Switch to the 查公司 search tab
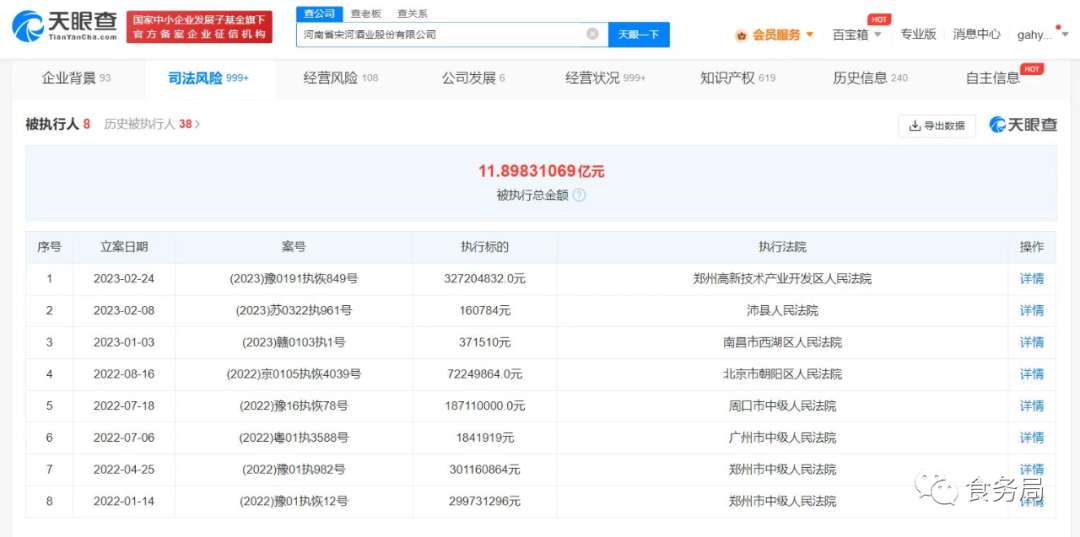The height and width of the screenshot is (537, 1080). point(319,13)
